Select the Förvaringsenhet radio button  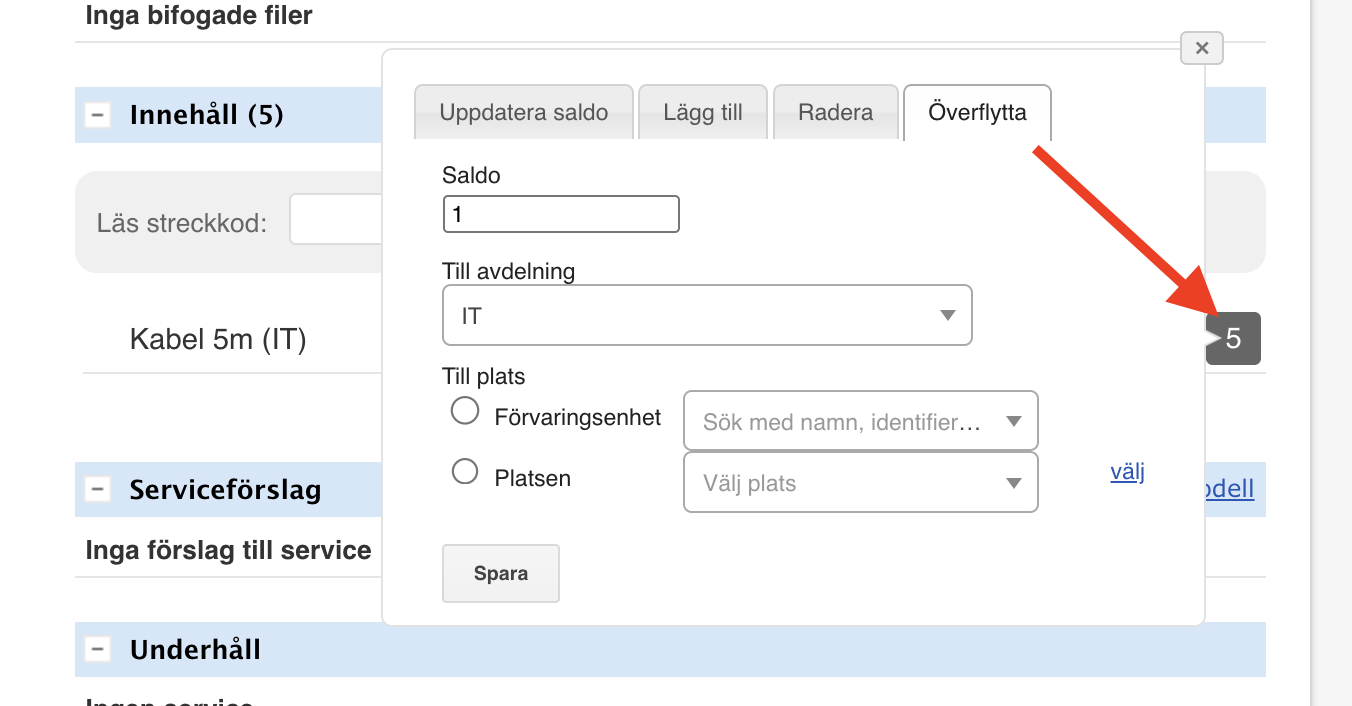(x=465, y=411)
